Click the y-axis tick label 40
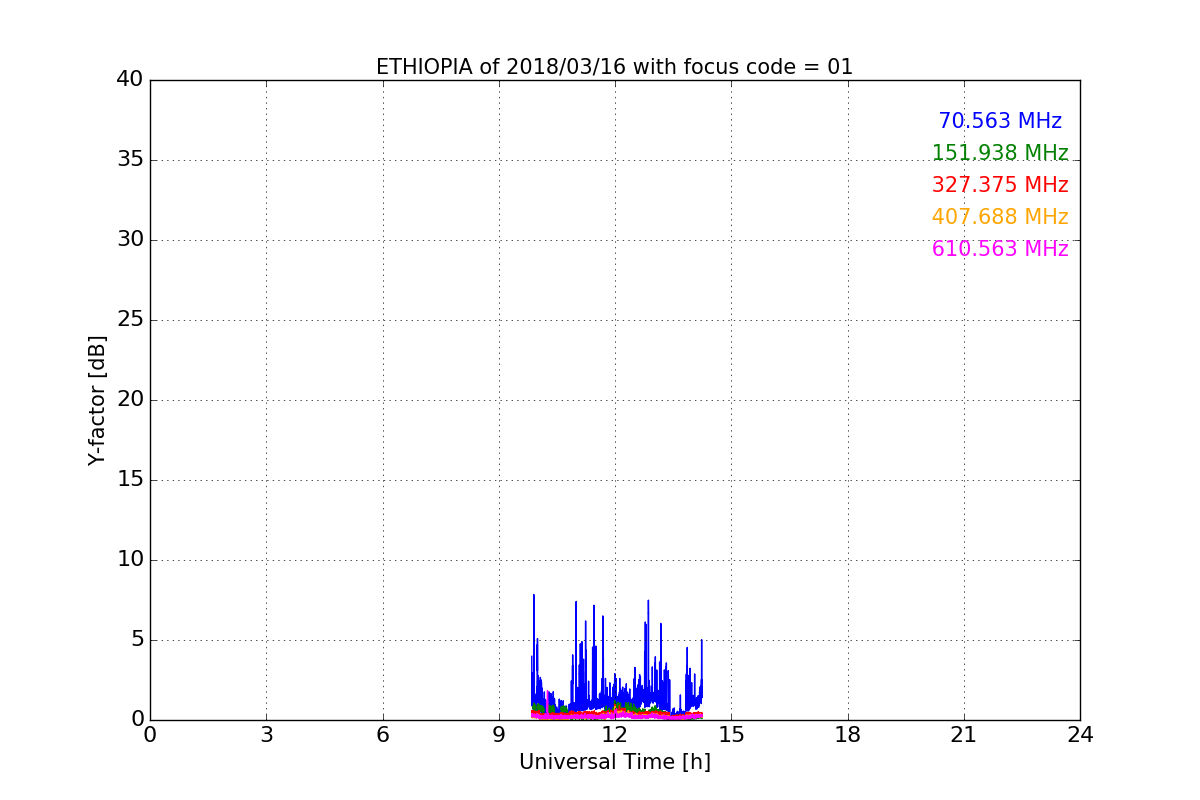 [130, 80]
